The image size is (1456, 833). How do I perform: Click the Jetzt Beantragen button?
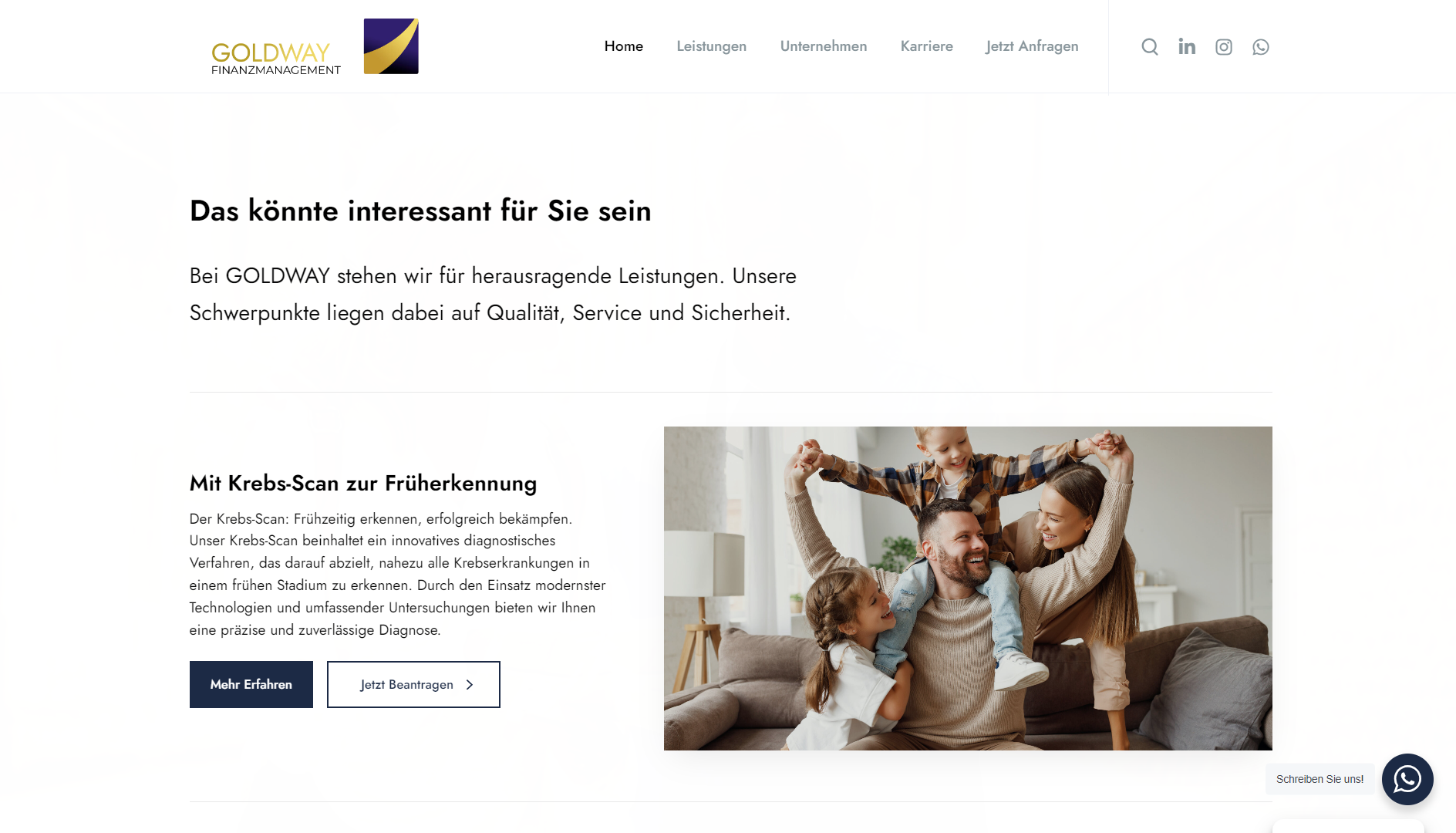pos(413,684)
